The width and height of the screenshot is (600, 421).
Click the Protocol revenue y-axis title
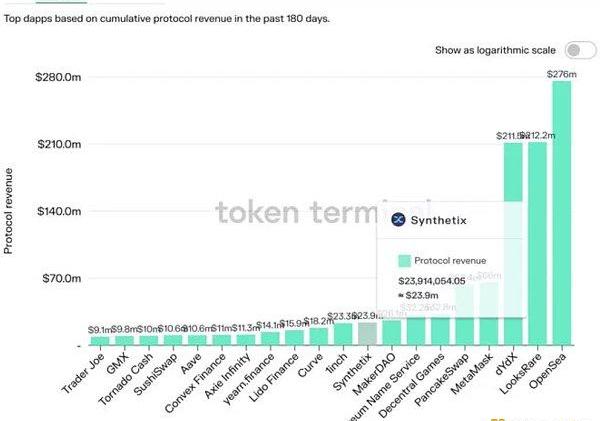click(x=11, y=211)
